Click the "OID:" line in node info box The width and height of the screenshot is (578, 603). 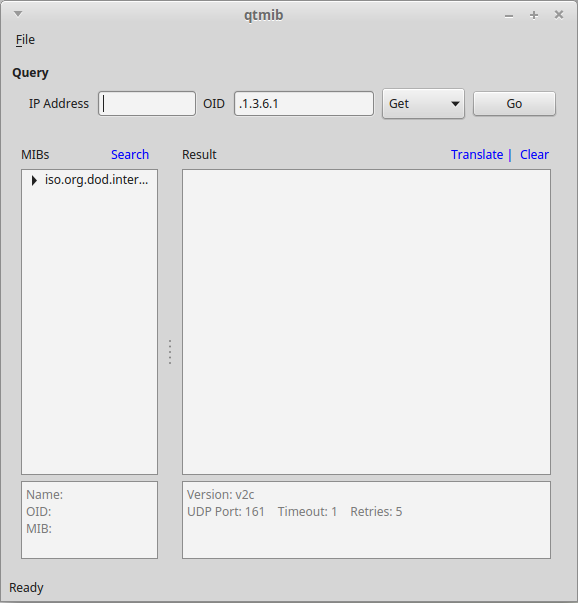pyautogui.click(x=38, y=512)
